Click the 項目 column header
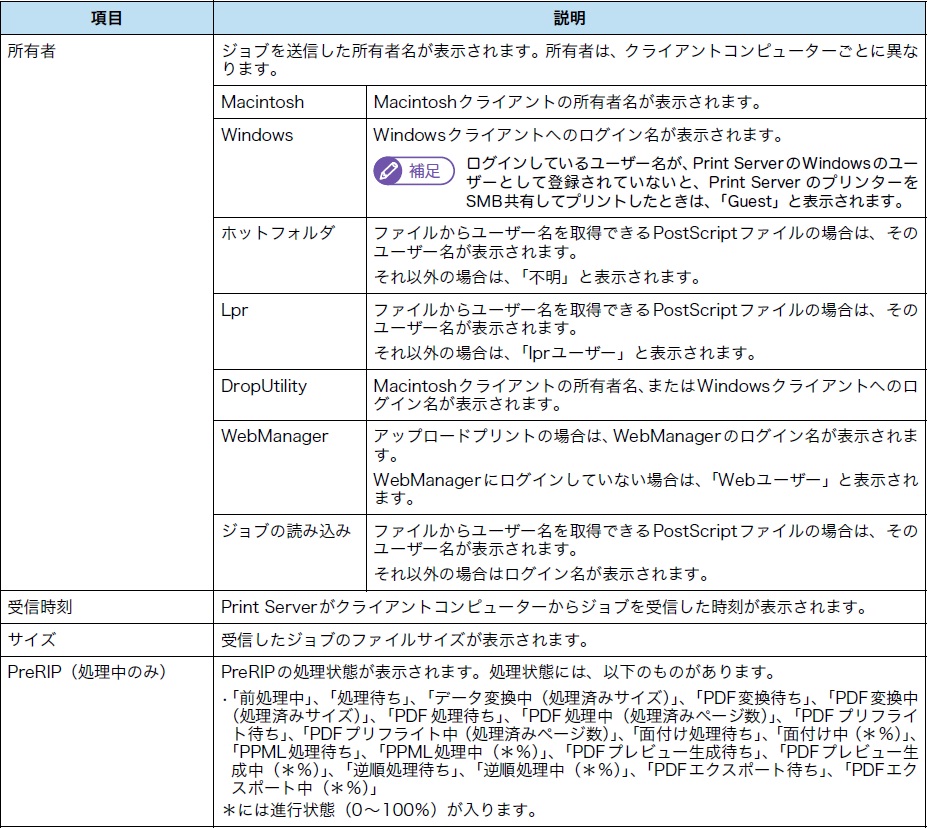Image resolution: width=928 pixels, height=828 pixels. click(106, 19)
